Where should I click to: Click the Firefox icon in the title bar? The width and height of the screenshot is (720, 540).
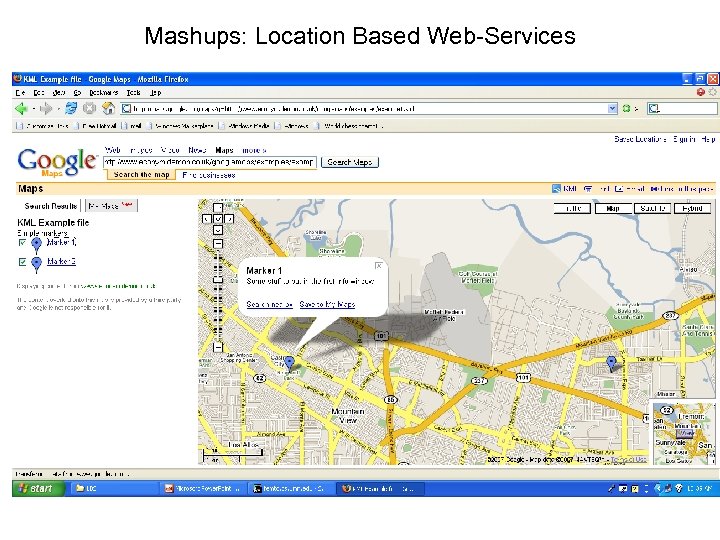pos(18,79)
